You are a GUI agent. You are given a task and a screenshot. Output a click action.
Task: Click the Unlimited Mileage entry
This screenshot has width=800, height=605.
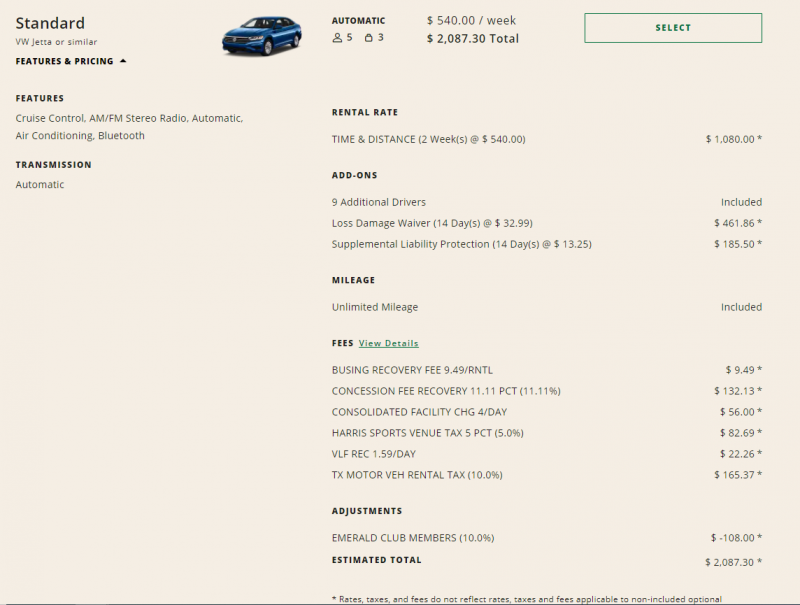pyautogui.click(x=375, y=307)
